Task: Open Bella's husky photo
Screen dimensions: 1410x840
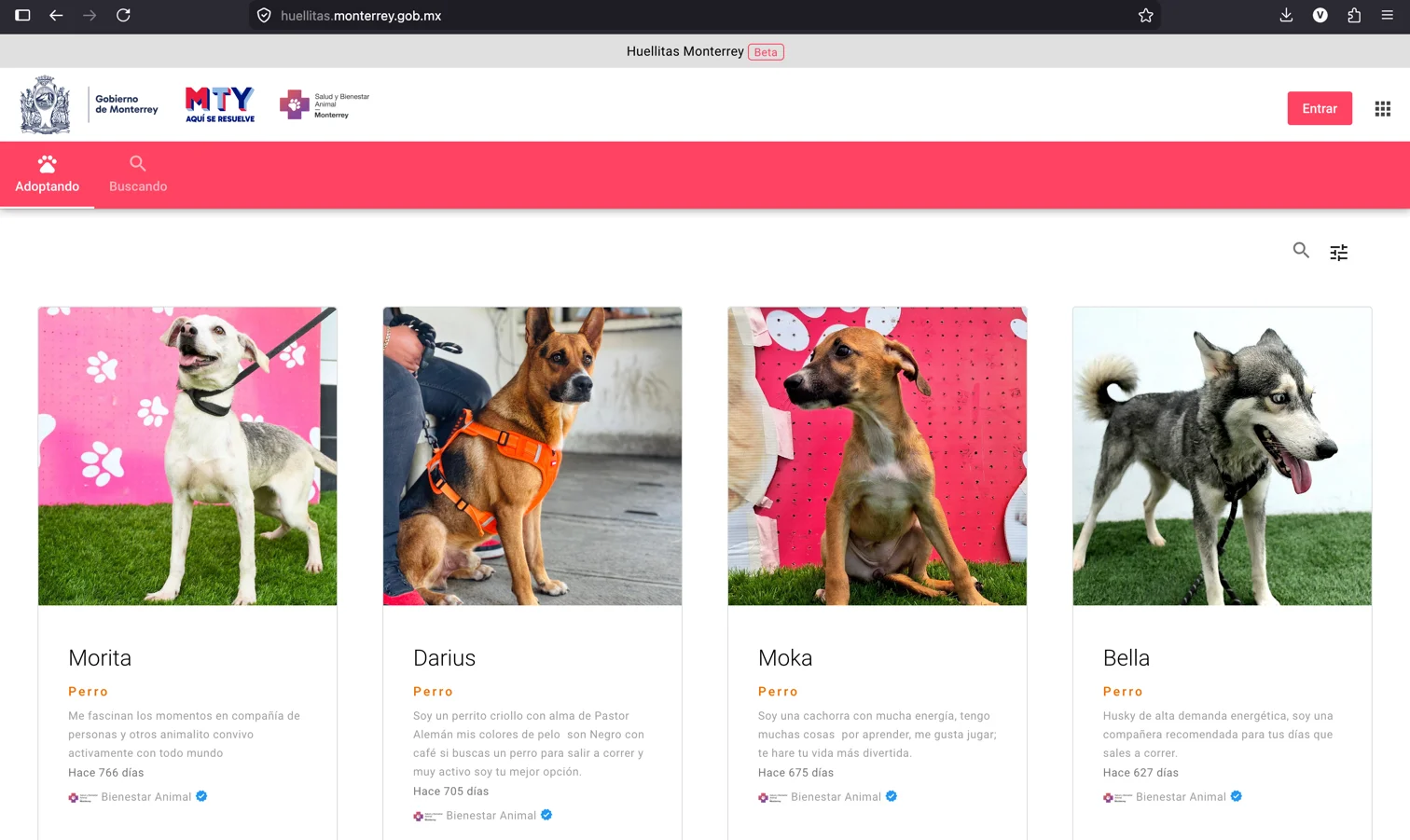Action: coord(1223,456)
